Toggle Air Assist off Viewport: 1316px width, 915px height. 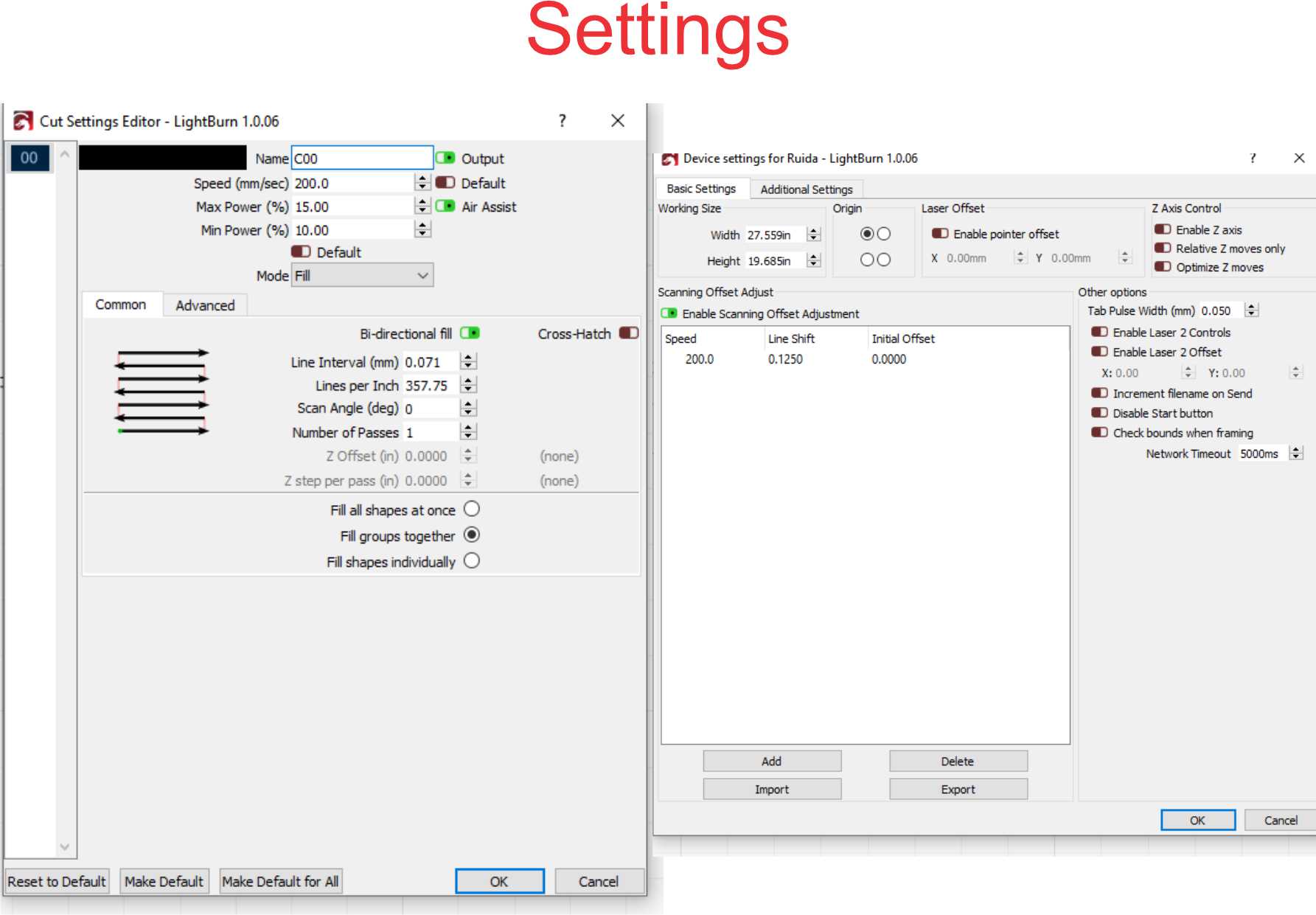[x=445, y=207]
